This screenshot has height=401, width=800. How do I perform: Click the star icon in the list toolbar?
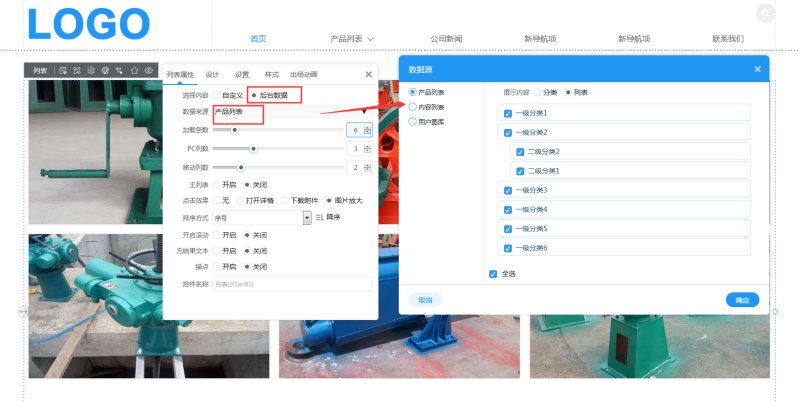pos(134,71)
